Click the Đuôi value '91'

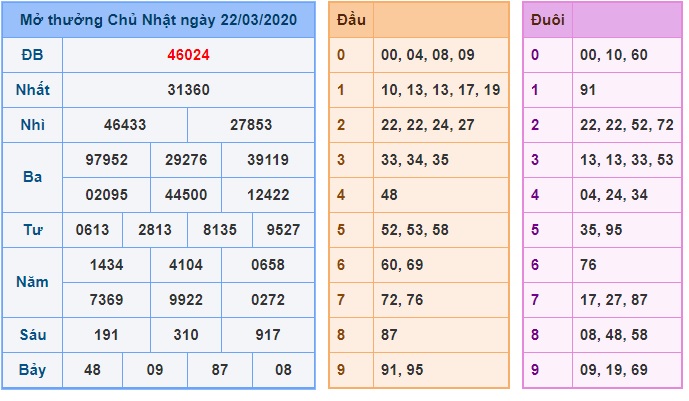click(588, 90)
